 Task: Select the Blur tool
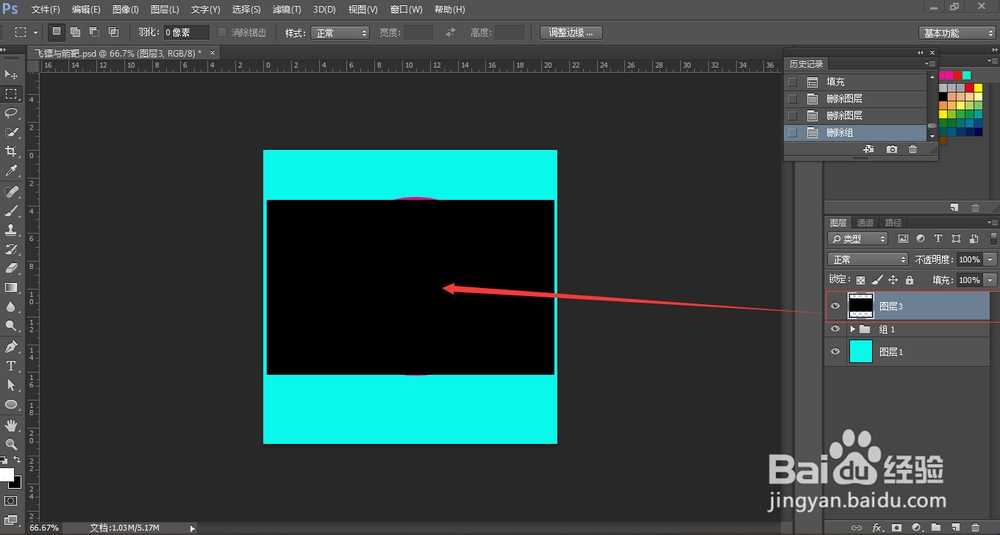11,307
